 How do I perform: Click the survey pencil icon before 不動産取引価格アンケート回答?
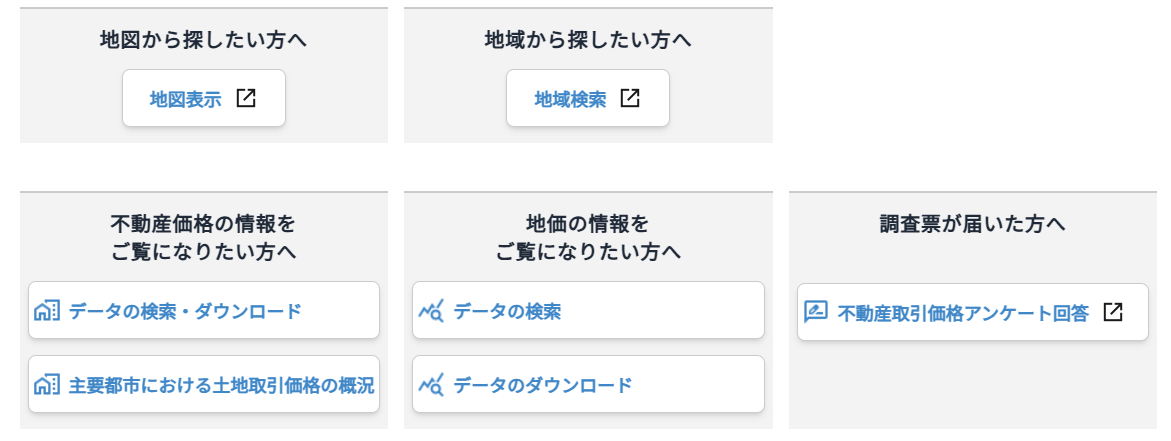tap(816, 312)
